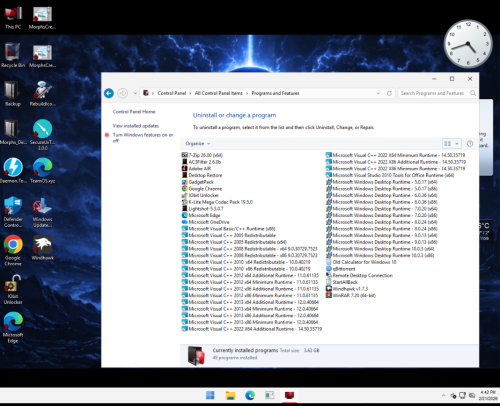Open the SecureUnT 3.0.0 desktop icon
The width and height of the screenshot is (500, 406).
tap(42, 135)
